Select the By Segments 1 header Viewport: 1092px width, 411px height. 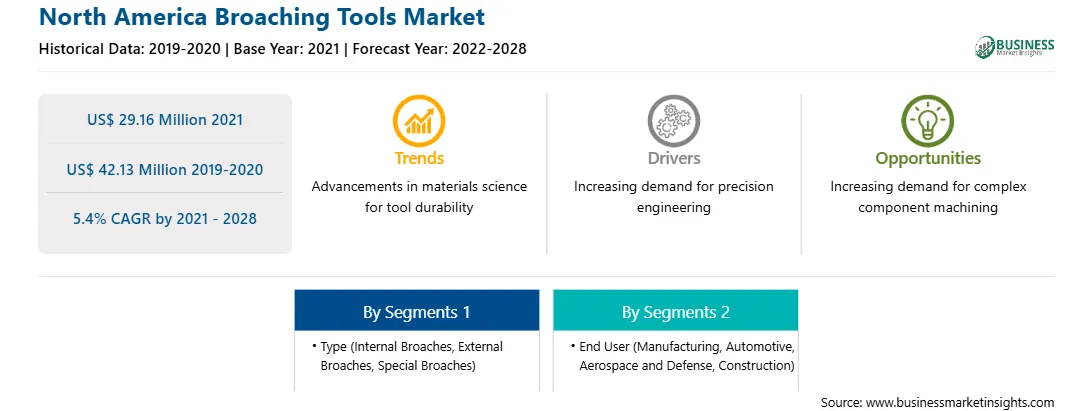(416, 311)
